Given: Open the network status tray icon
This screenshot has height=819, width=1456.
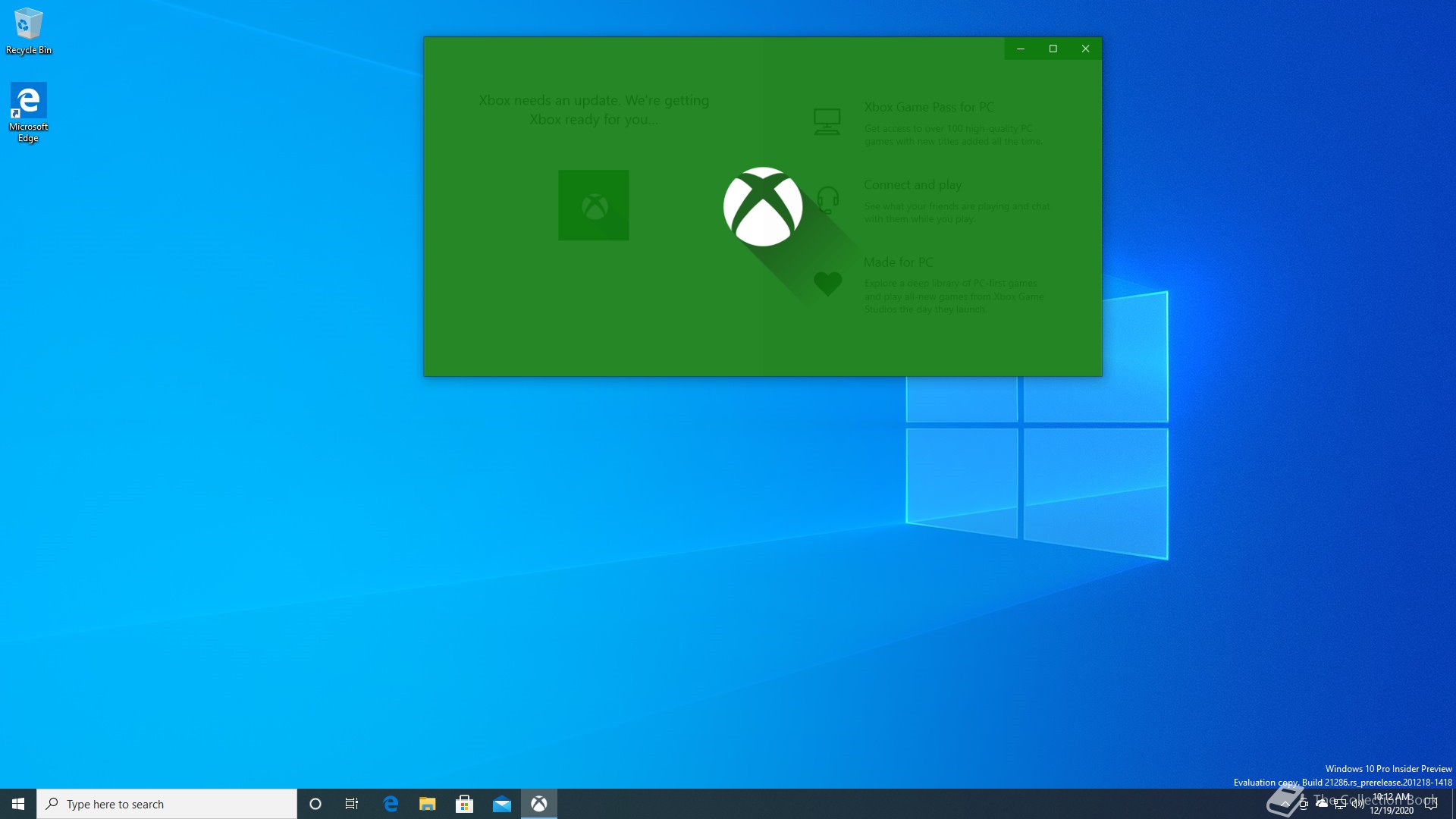Looking at the screenshot, I should [1340, 804].
